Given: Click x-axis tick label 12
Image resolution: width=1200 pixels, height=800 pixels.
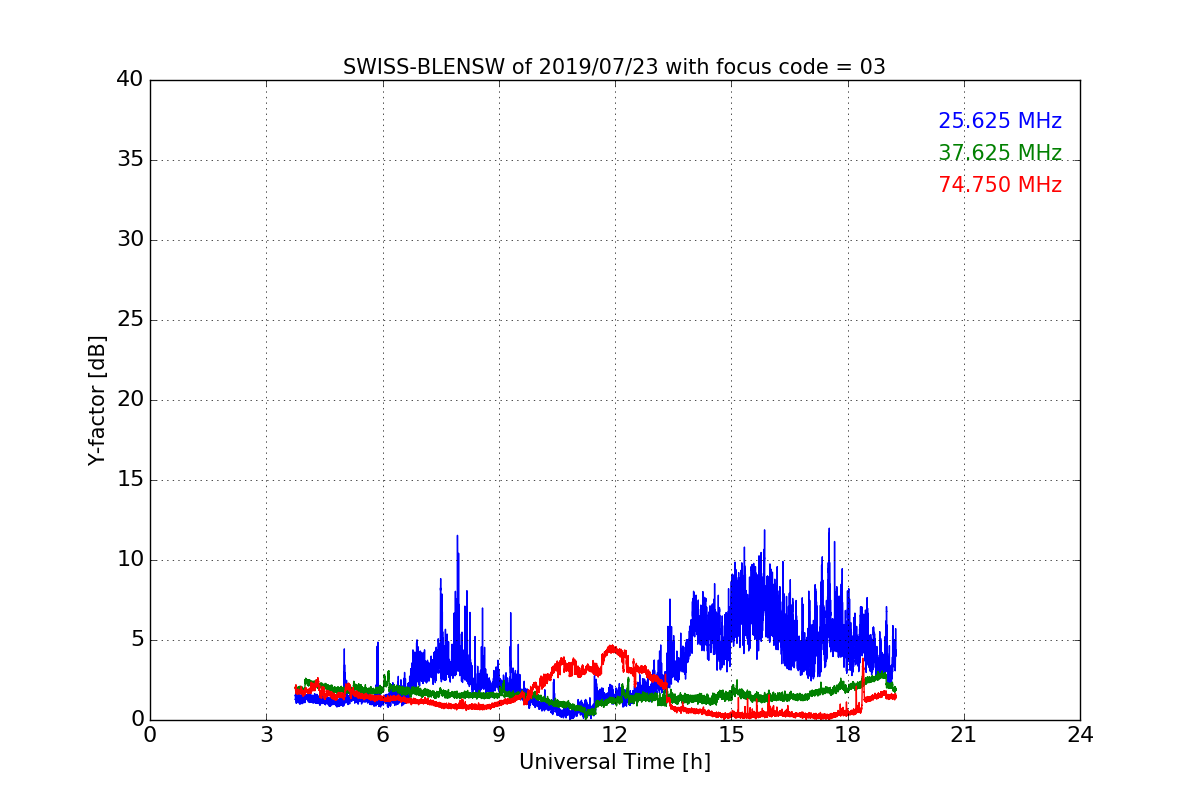Looking at the screenshot, I should tap(615, 734).
